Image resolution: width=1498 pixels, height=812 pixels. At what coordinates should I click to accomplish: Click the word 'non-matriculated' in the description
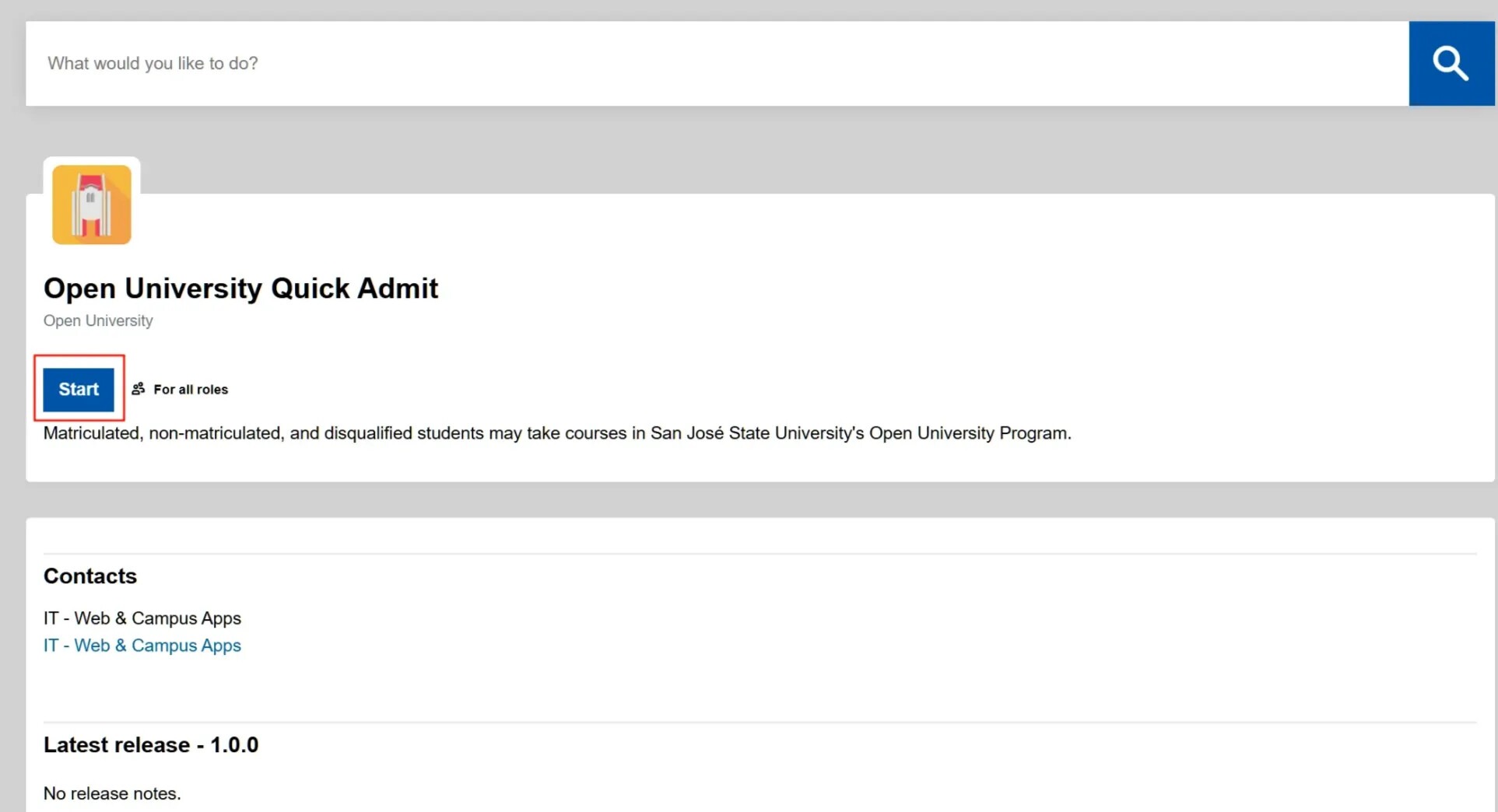click(215, 433)
